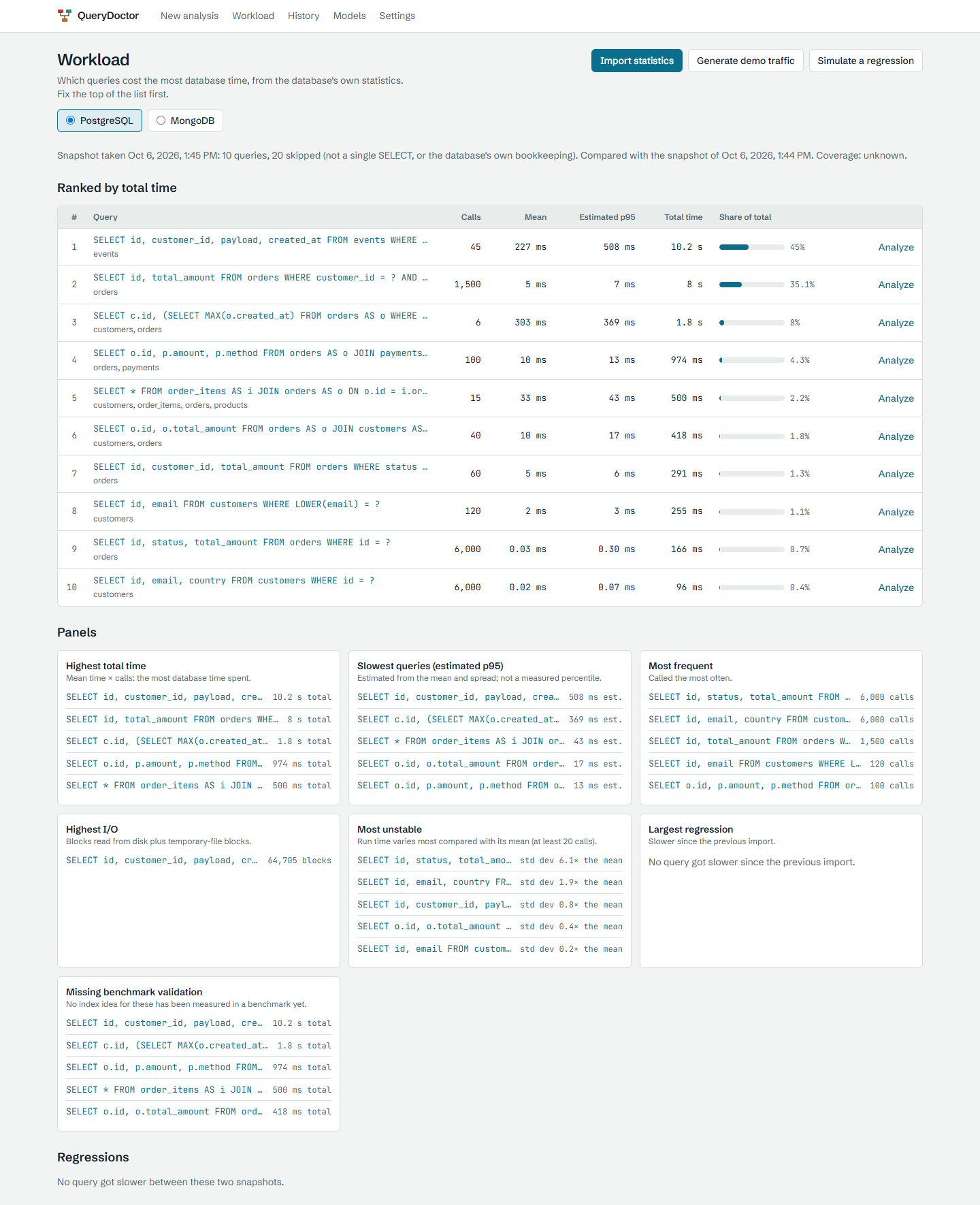Analyze row 10 customers country query
Viewport: 980px width, 1205px height.
click(x=896, y=588)
